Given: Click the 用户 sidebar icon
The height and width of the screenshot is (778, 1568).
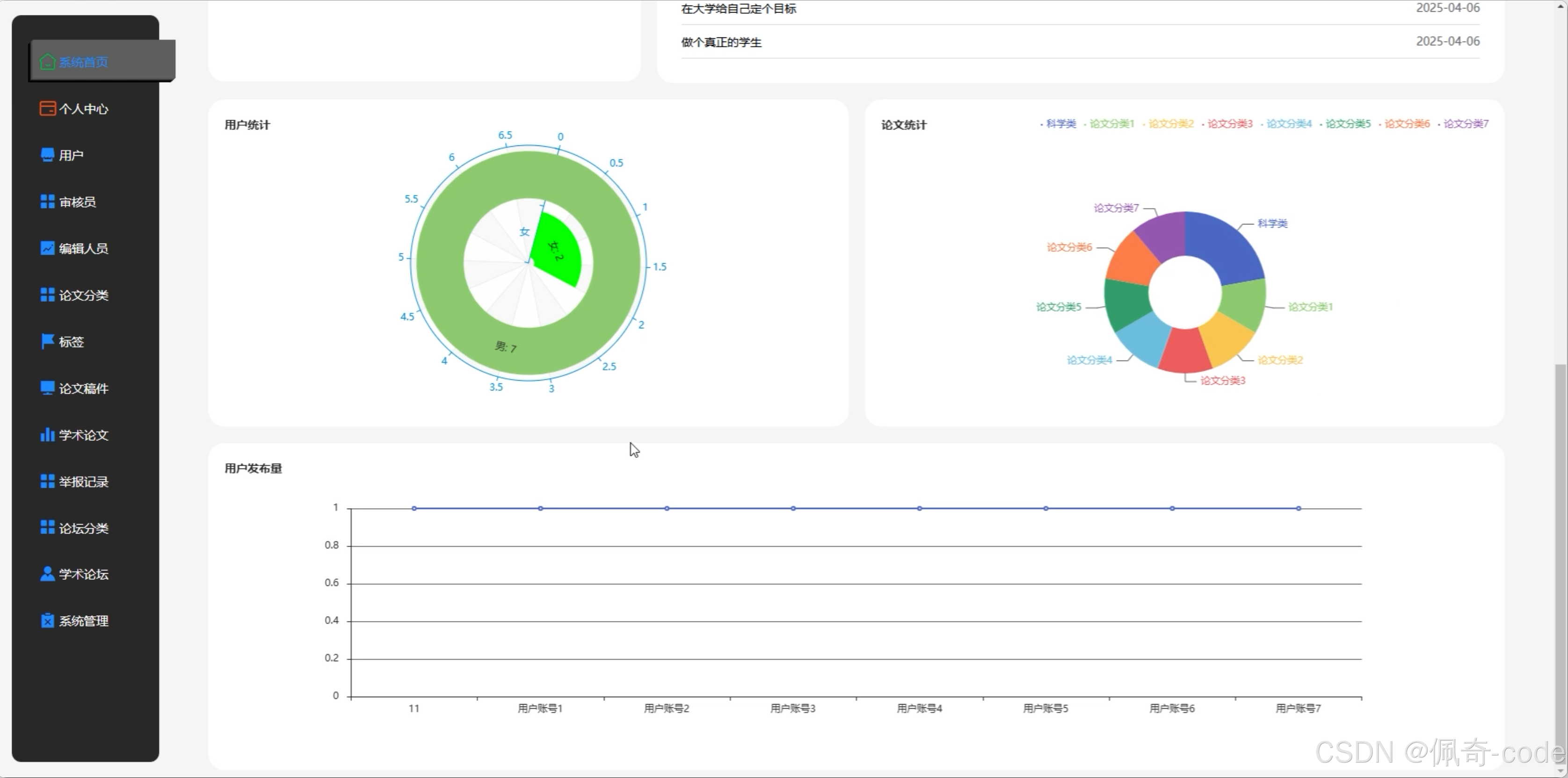Looking at the screenshot, I should pos(47,155).
